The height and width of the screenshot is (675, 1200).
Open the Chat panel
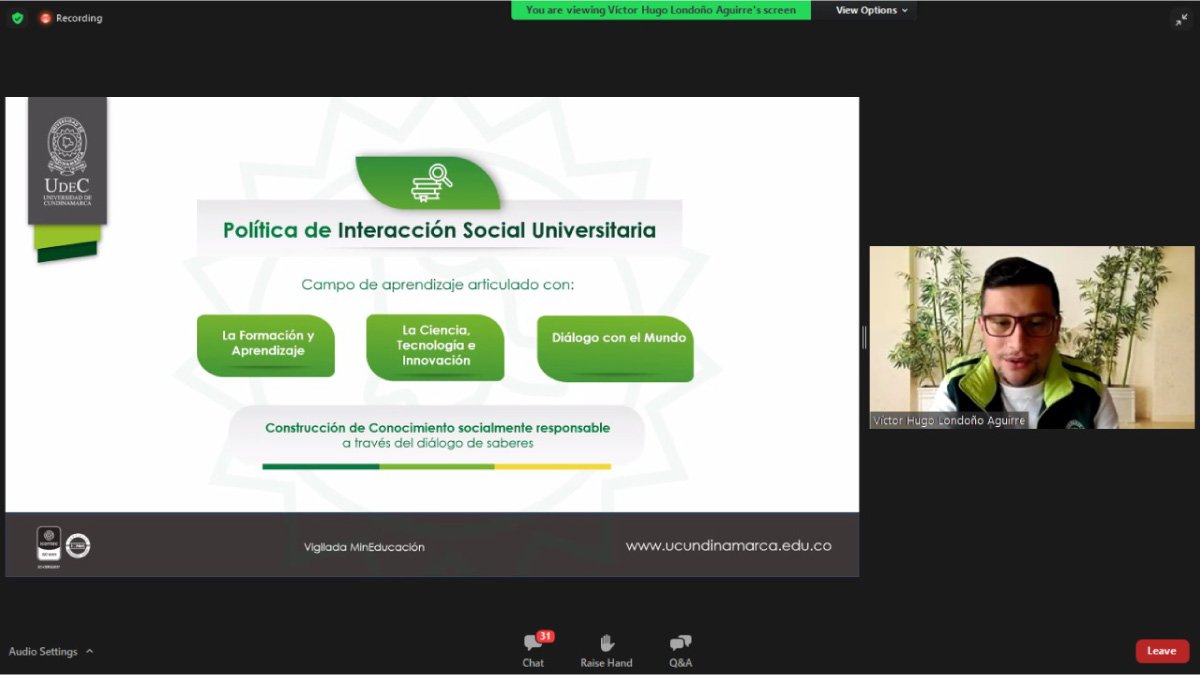click(533, 651)
